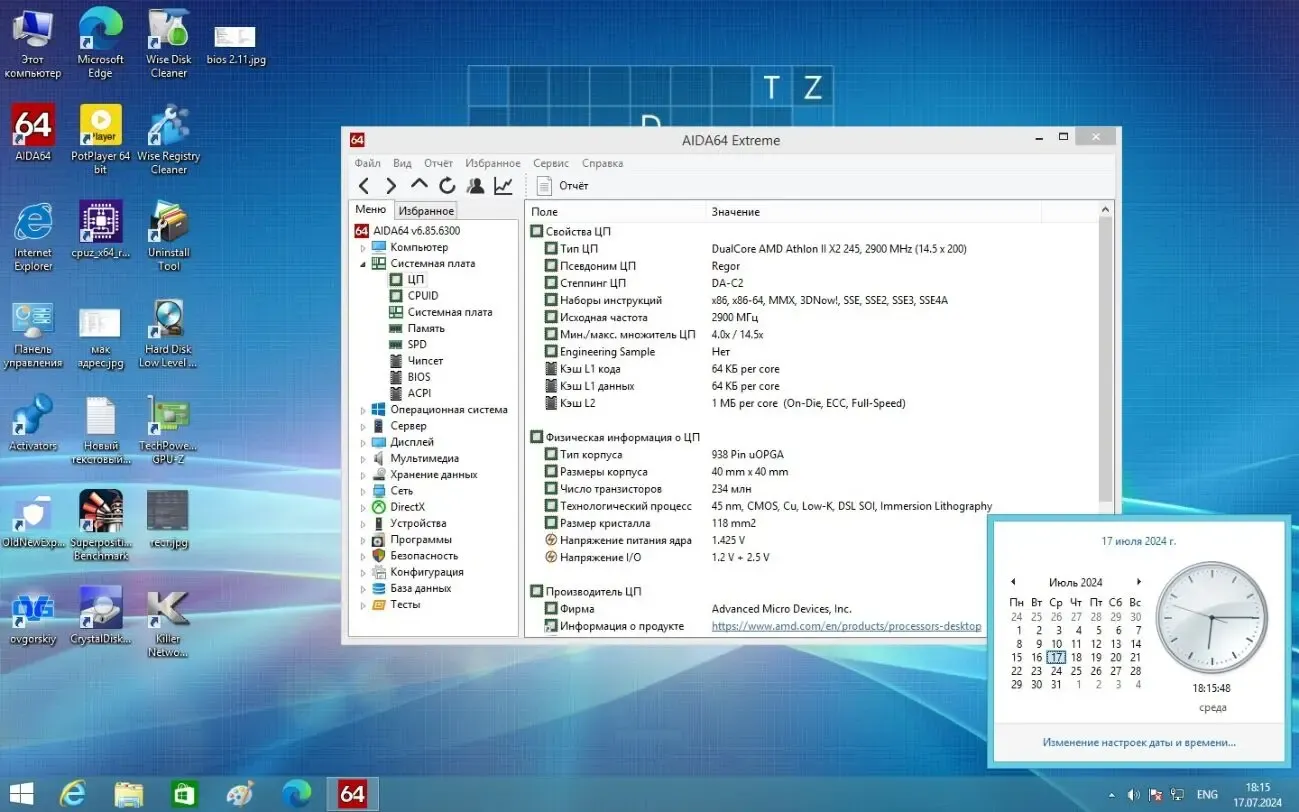Screen dimensions: 1299x812
Task: Expand the Тесты category
Action: click(x=365, y=604)
